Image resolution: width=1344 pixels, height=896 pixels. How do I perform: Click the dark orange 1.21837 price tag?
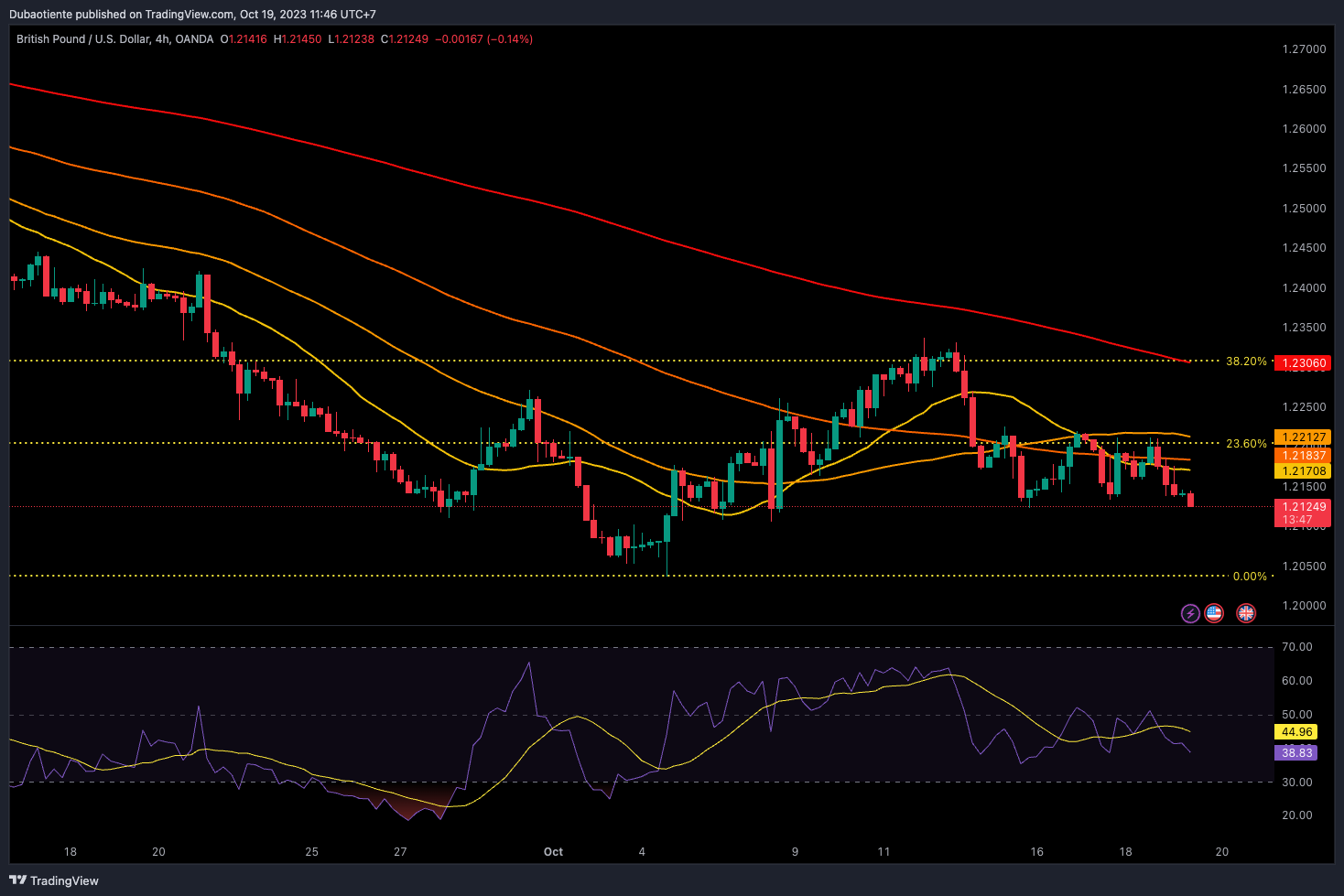pyautogui.click(x=1302, y=455)
